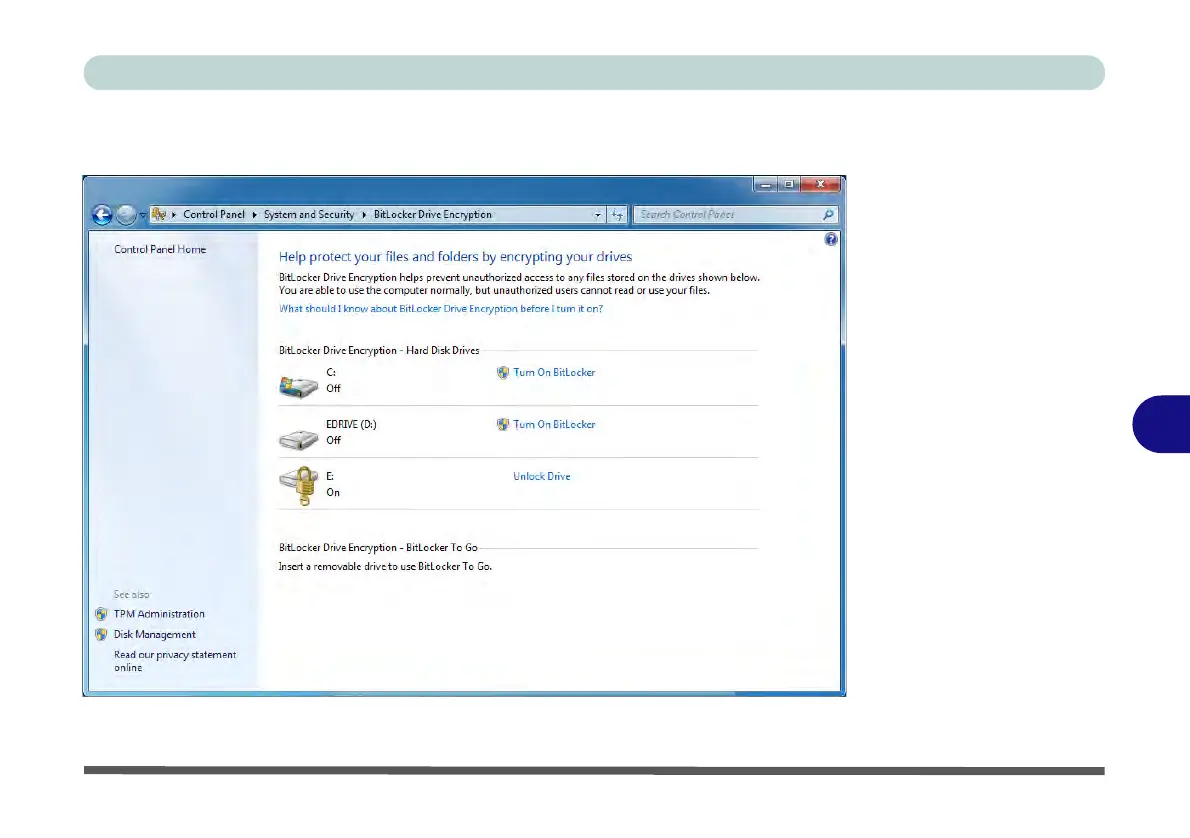Open Help with the question mark icon

(831, 239)
